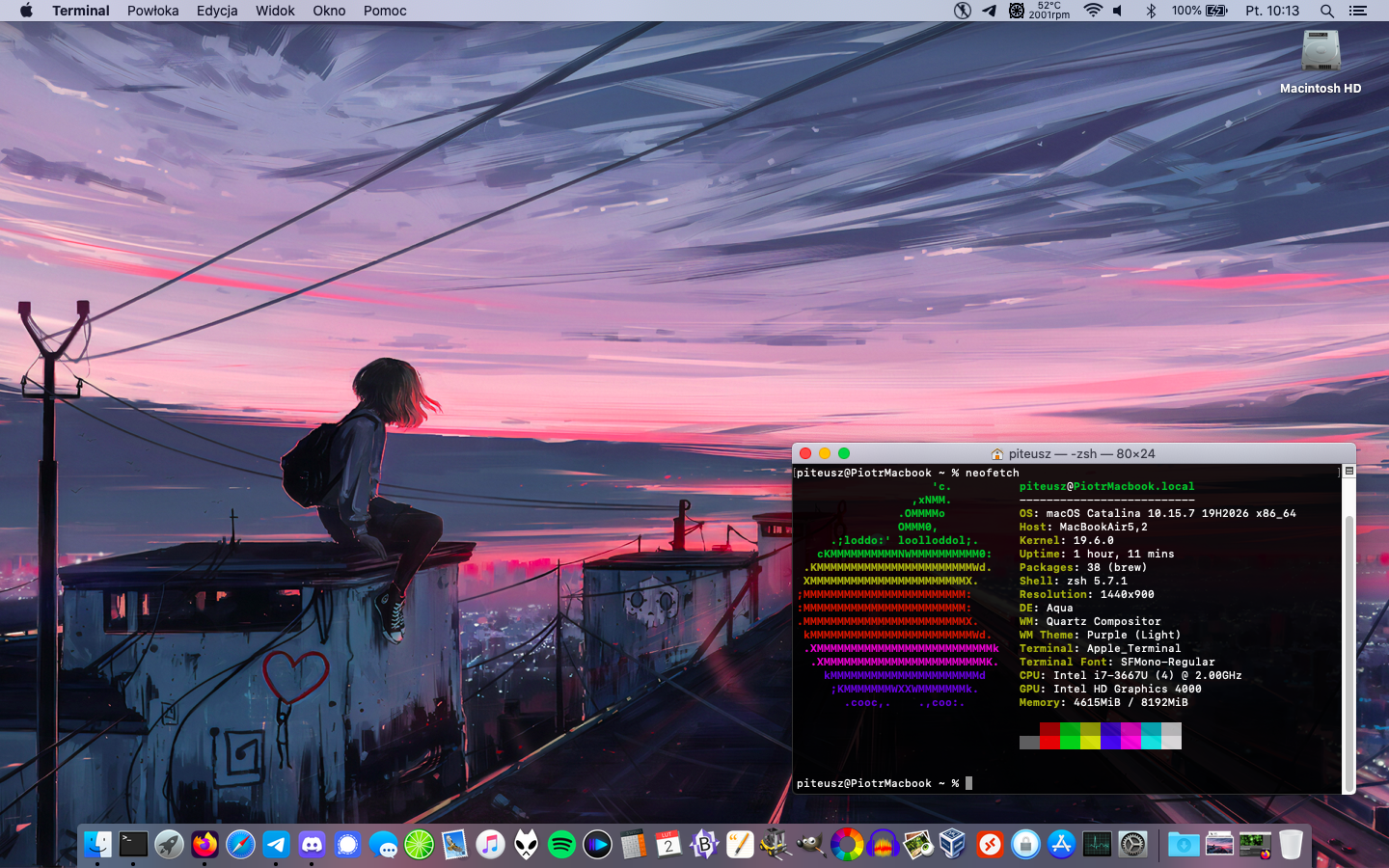Image resolution: width=1389 pixels, height=868 pixels.
Task: Click the Terminal prompt cursor at bottom
Action: click(968, 783)
